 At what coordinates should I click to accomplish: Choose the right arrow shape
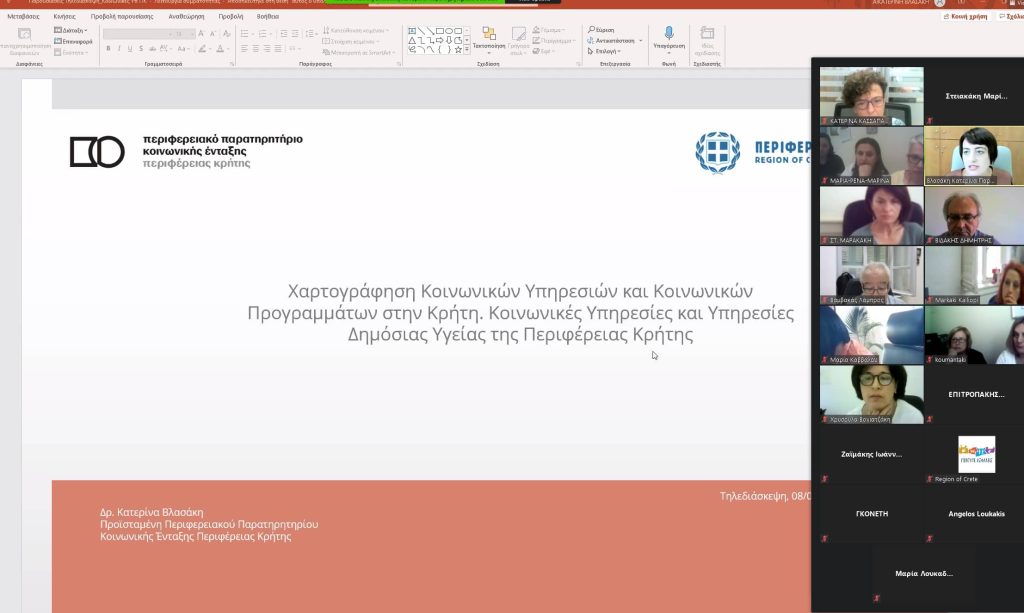440,40
